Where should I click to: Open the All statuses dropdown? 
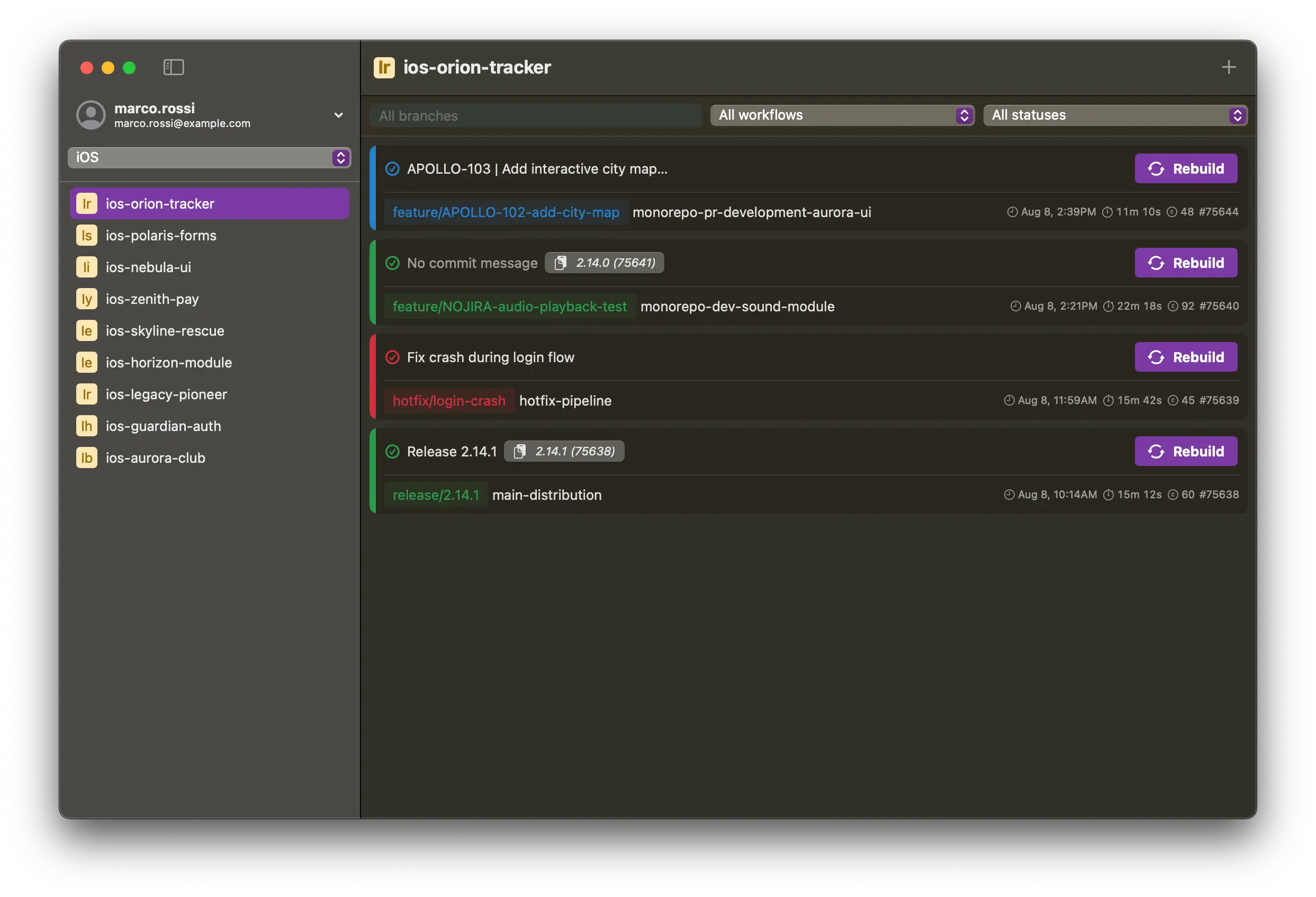[1114, 115]
